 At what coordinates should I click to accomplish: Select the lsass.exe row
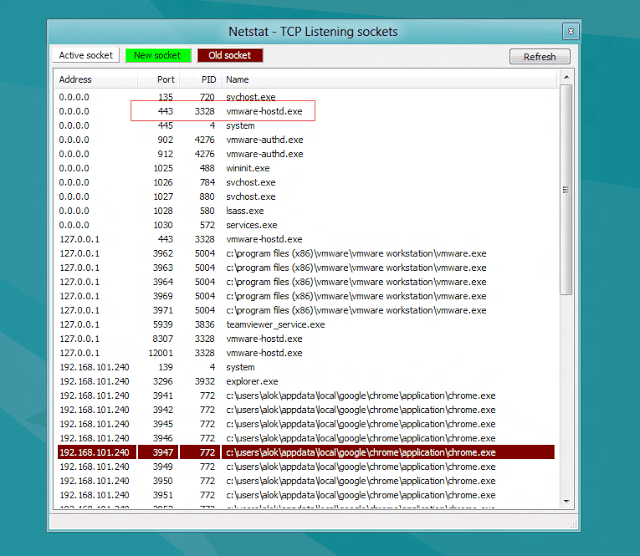[245, 211]
